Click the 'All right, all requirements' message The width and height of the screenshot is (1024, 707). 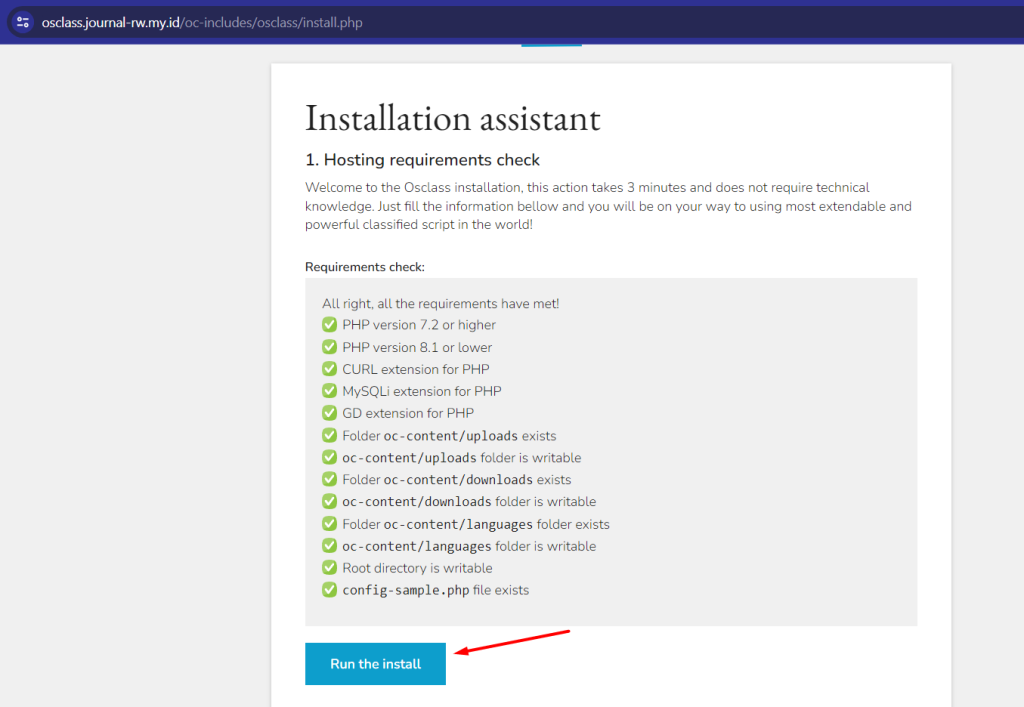pyautogui.click(x=440, y=303)
